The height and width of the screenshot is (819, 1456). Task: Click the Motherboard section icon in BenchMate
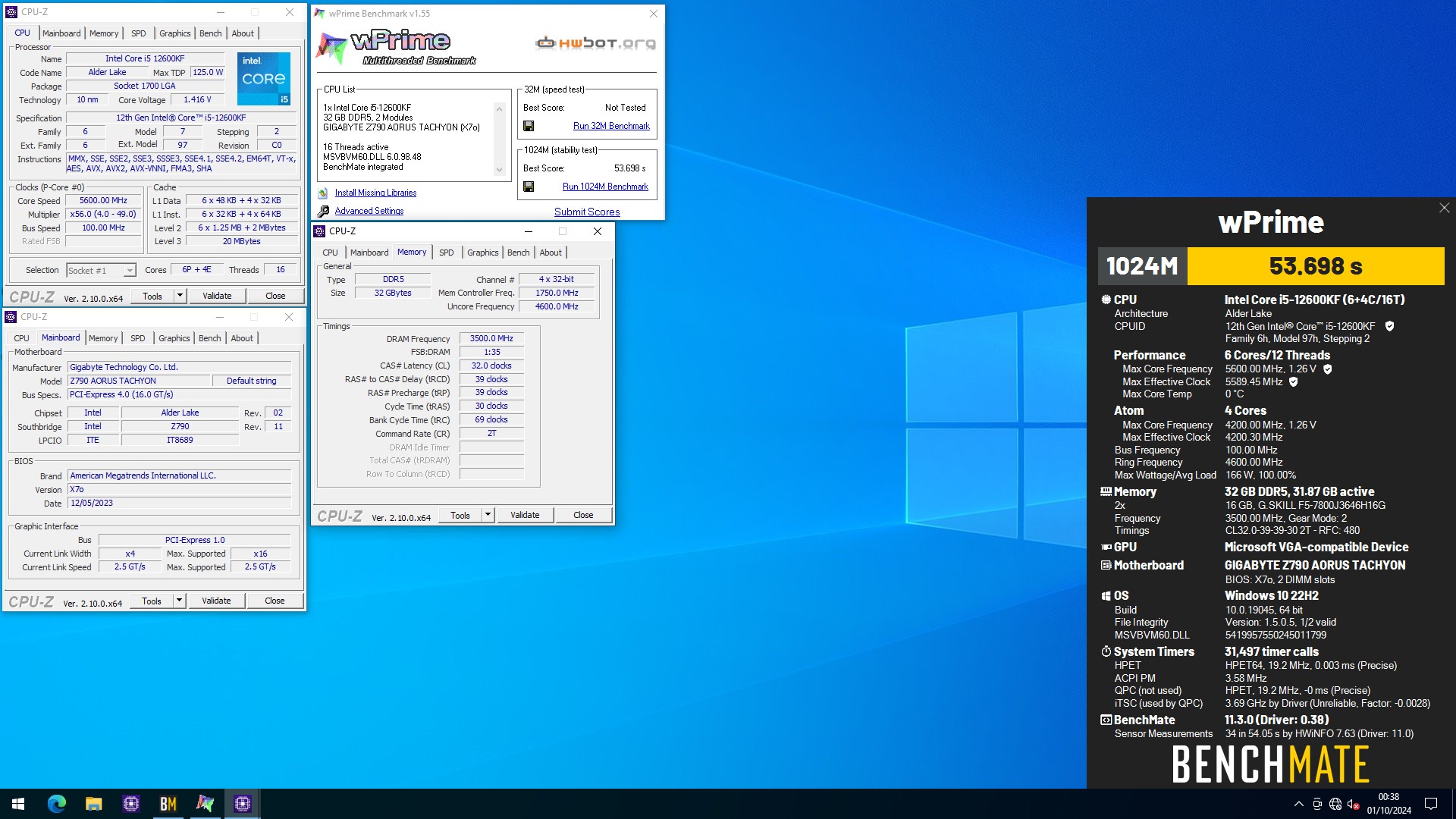tap(1106, 565)
